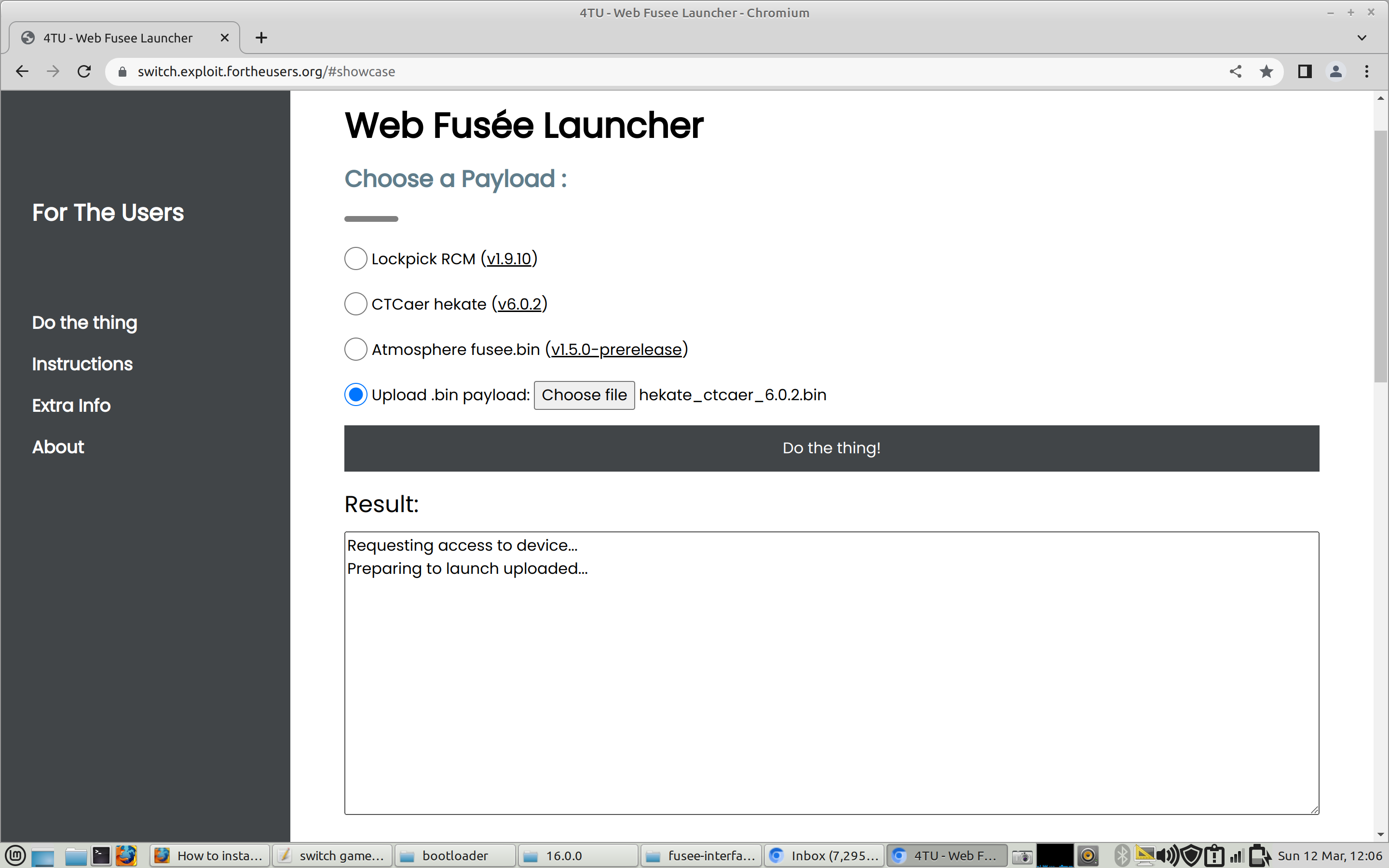1389x868 pixels.
Task: Open Chromium's three-dot menu
Action: (x=1367, y=71)
